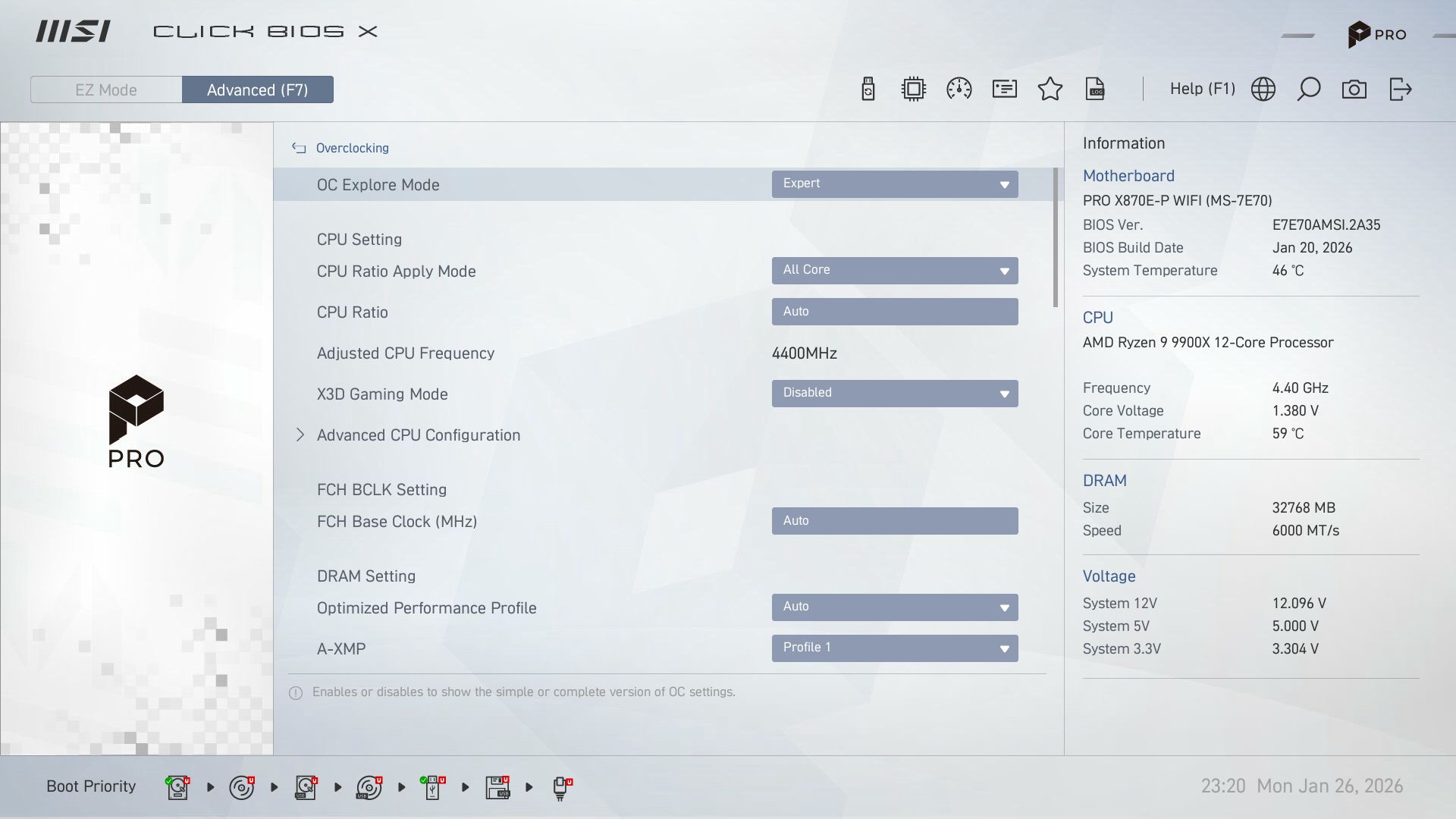
Task: Click the CPU chip icon in toolbar
Action: tap(914, 89)
